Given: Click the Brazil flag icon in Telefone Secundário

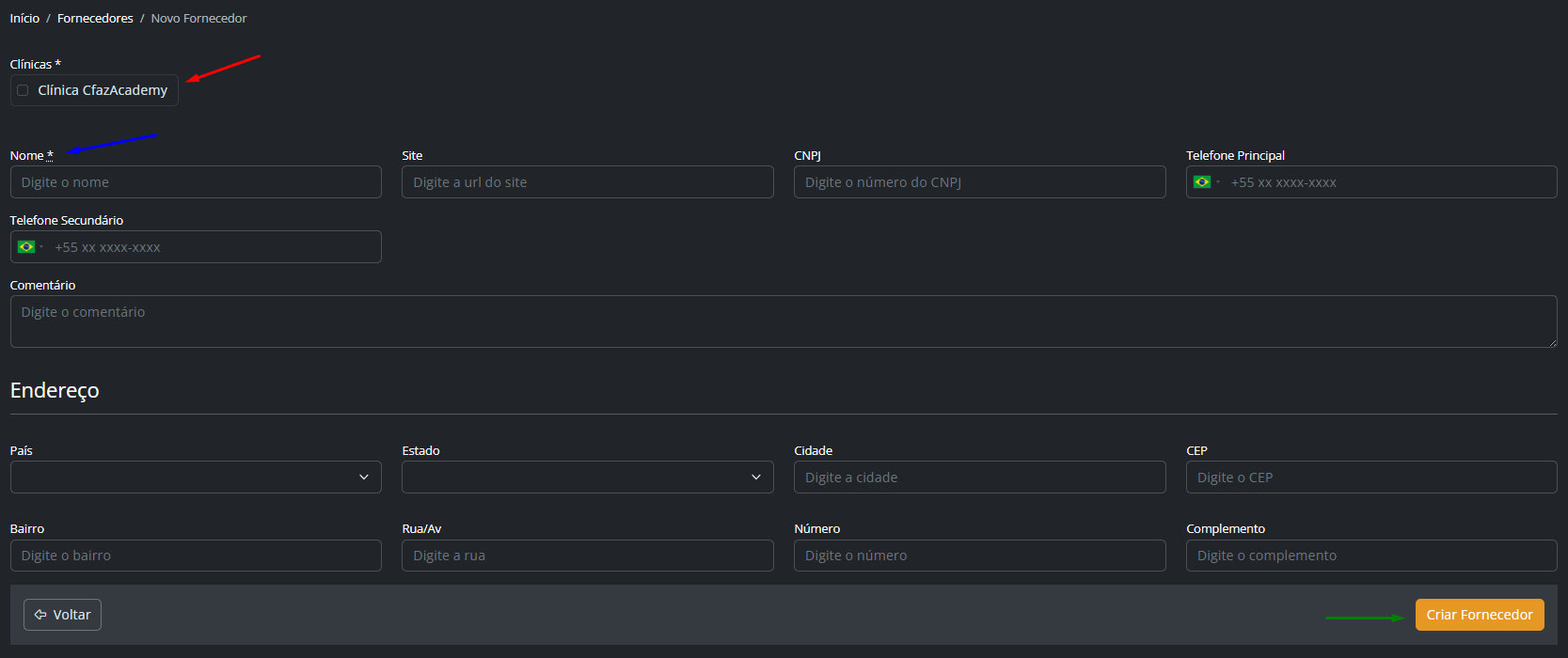Looking at the screenshot, I should click(26, 247).
